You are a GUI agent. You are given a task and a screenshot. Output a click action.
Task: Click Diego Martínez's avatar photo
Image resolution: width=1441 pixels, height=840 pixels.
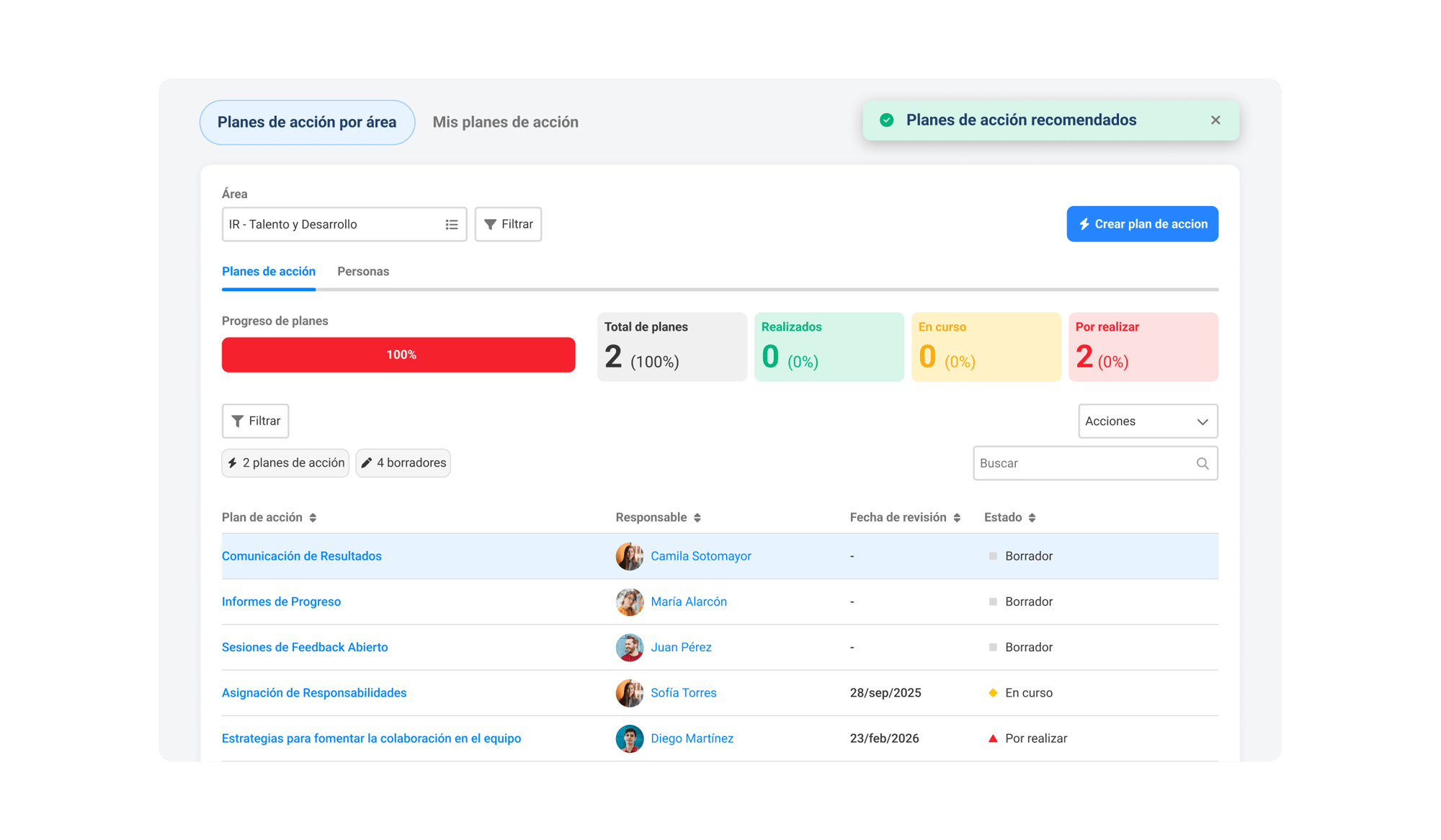(x=629, y=738)
